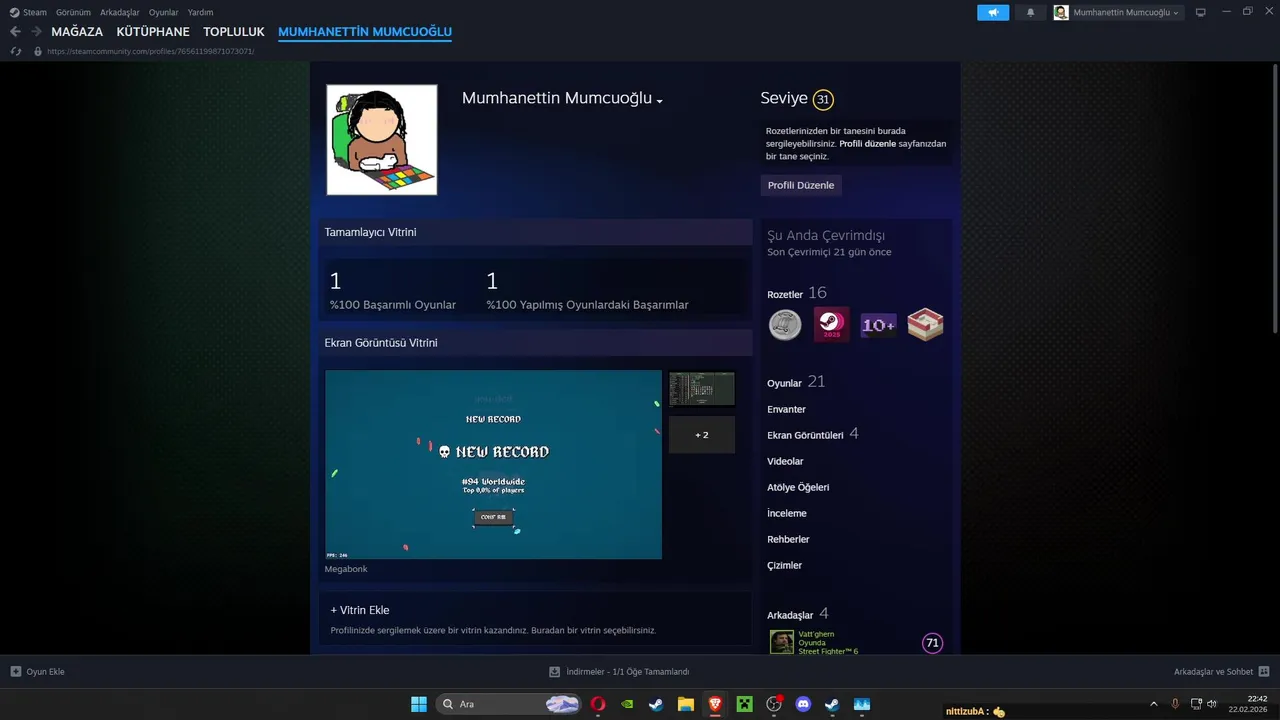Open the Videolar link
1280x720 pixels.
785,461
